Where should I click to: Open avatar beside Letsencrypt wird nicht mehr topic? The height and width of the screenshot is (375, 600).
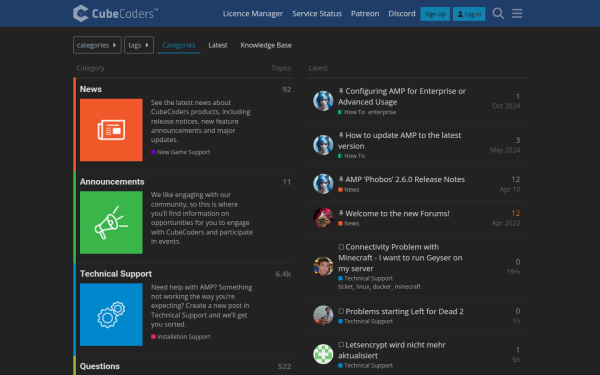click(323, 354)
